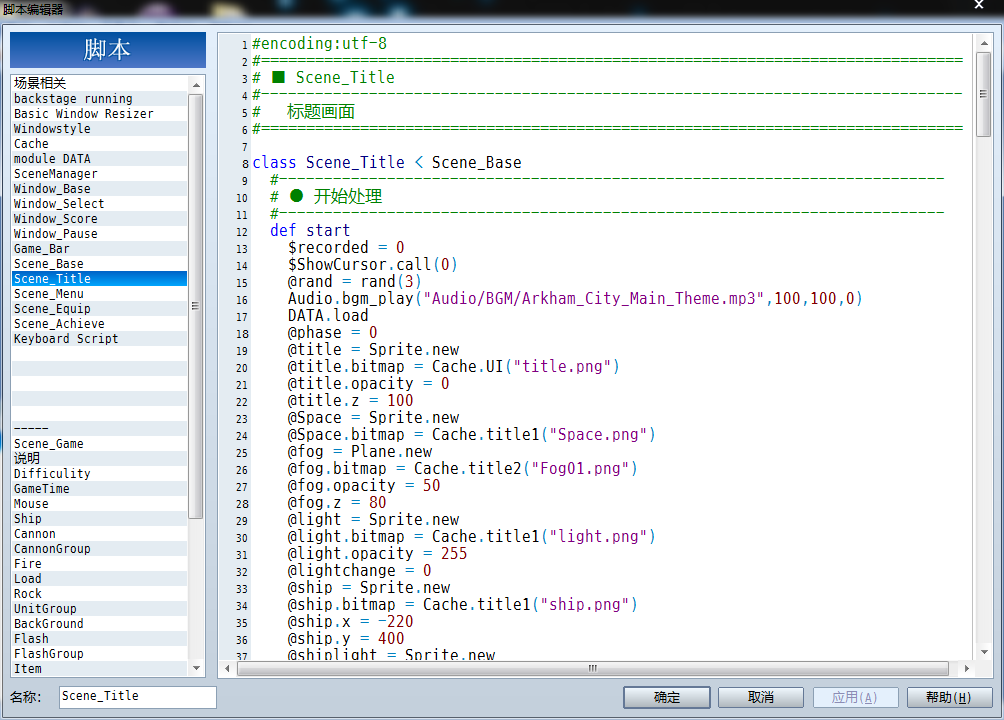Viewport: 1004px width, 720px height.
Task: Cancel using the 取消 button
Action: pos(761,697)
